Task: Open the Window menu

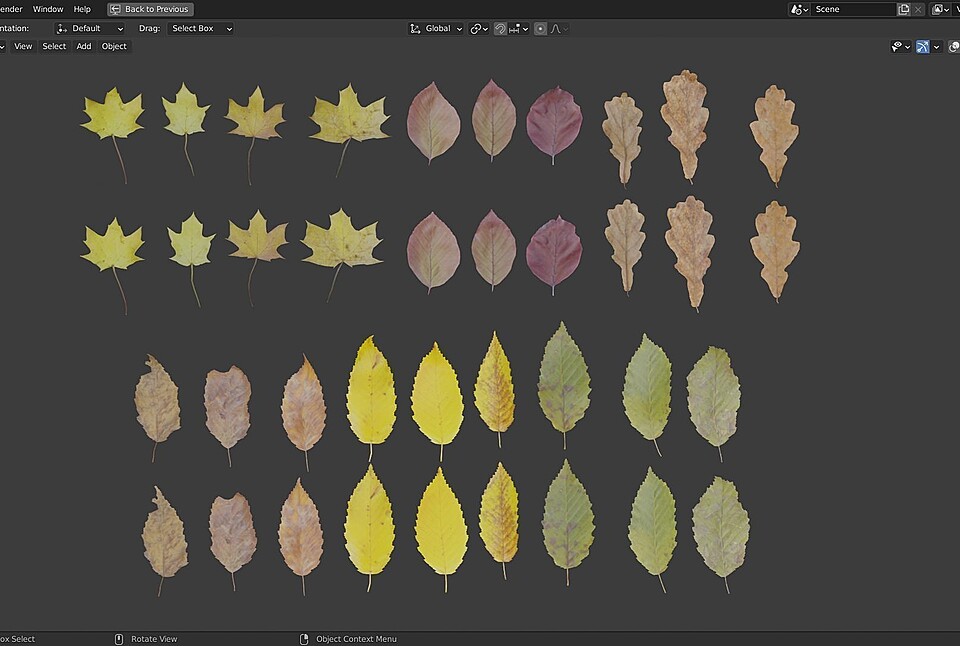Action: click(47, 9)
